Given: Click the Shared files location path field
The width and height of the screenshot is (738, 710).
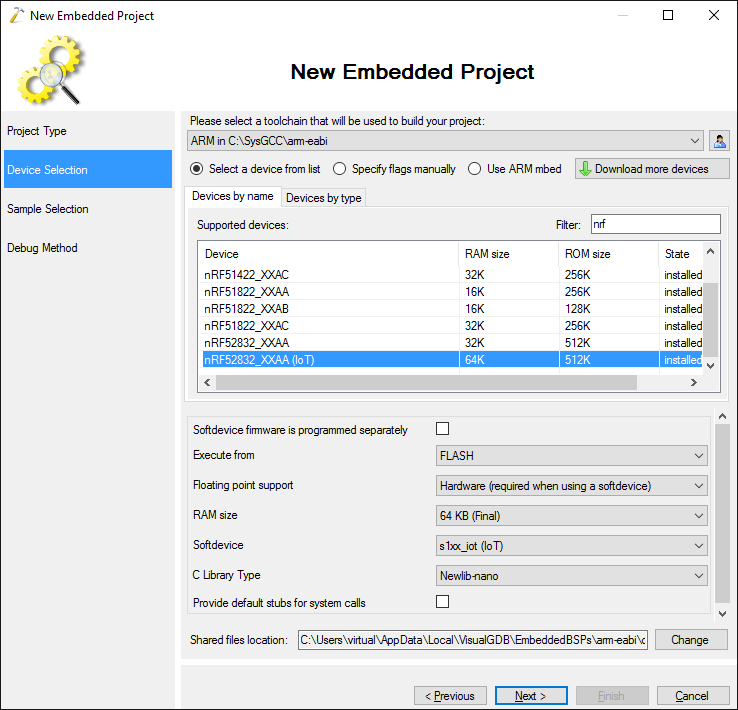Looking at the screenshot, I should tap(473, 640).
